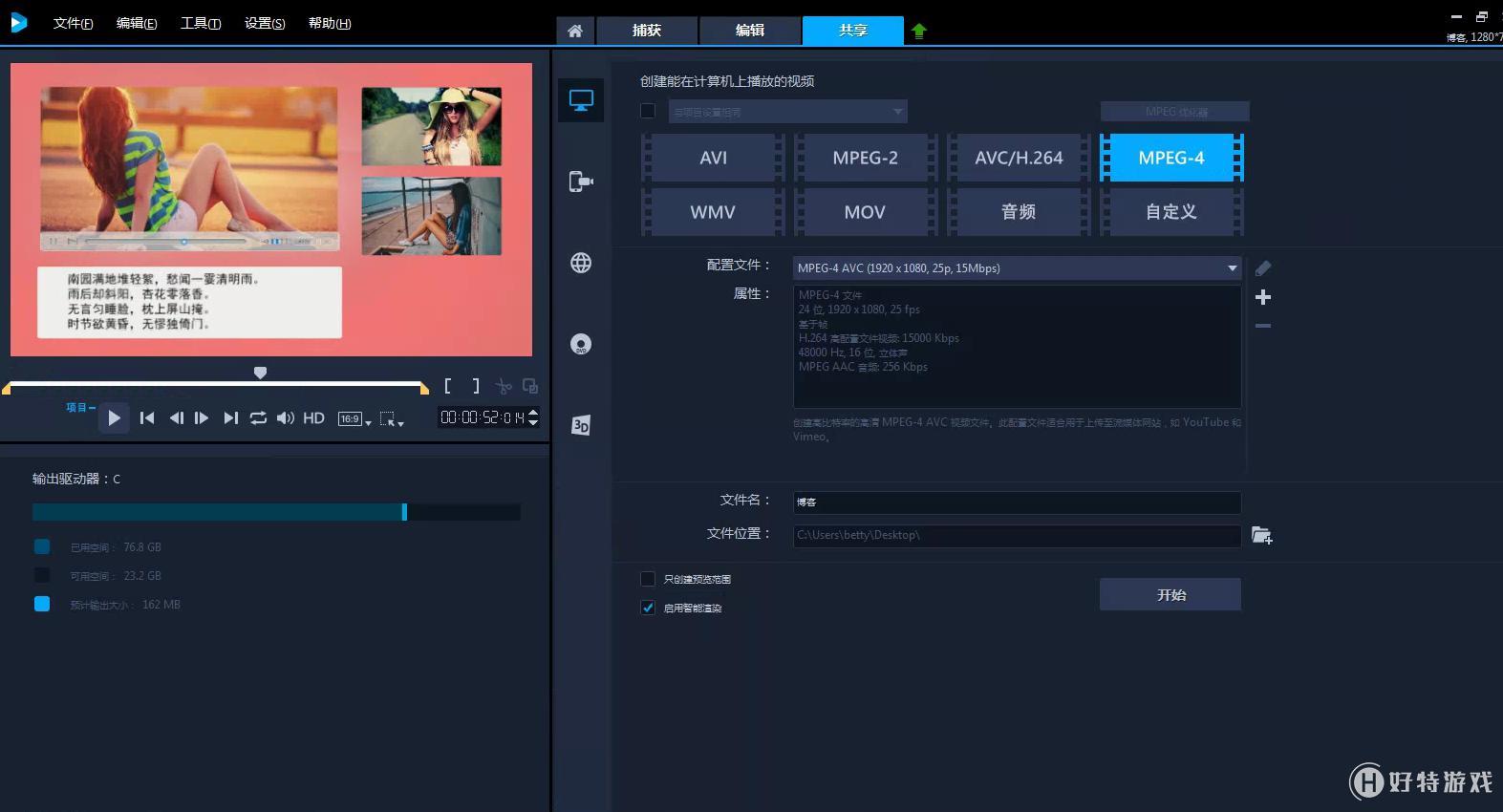Set the mark-in bracket

[x=447, y=386]
